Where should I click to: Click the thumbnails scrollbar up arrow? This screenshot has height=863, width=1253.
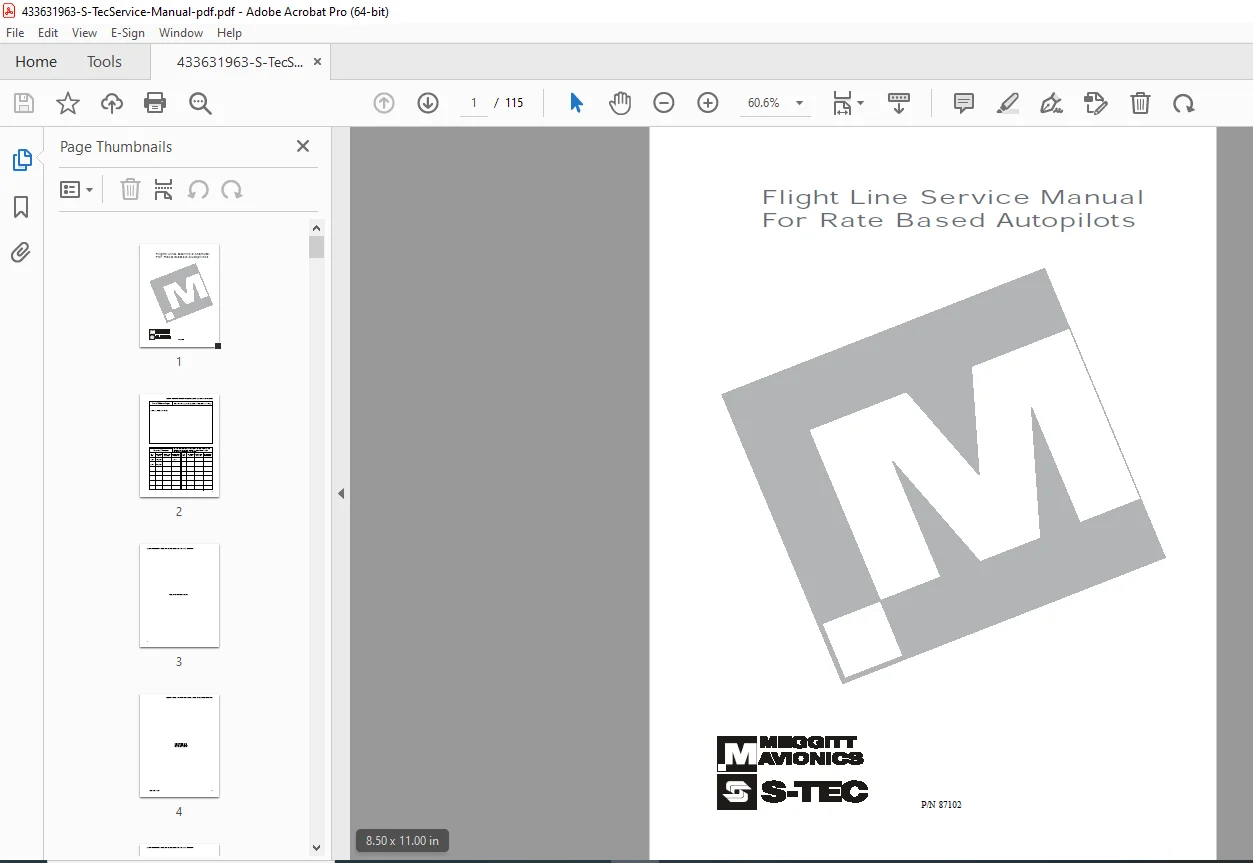coord(317,228)
